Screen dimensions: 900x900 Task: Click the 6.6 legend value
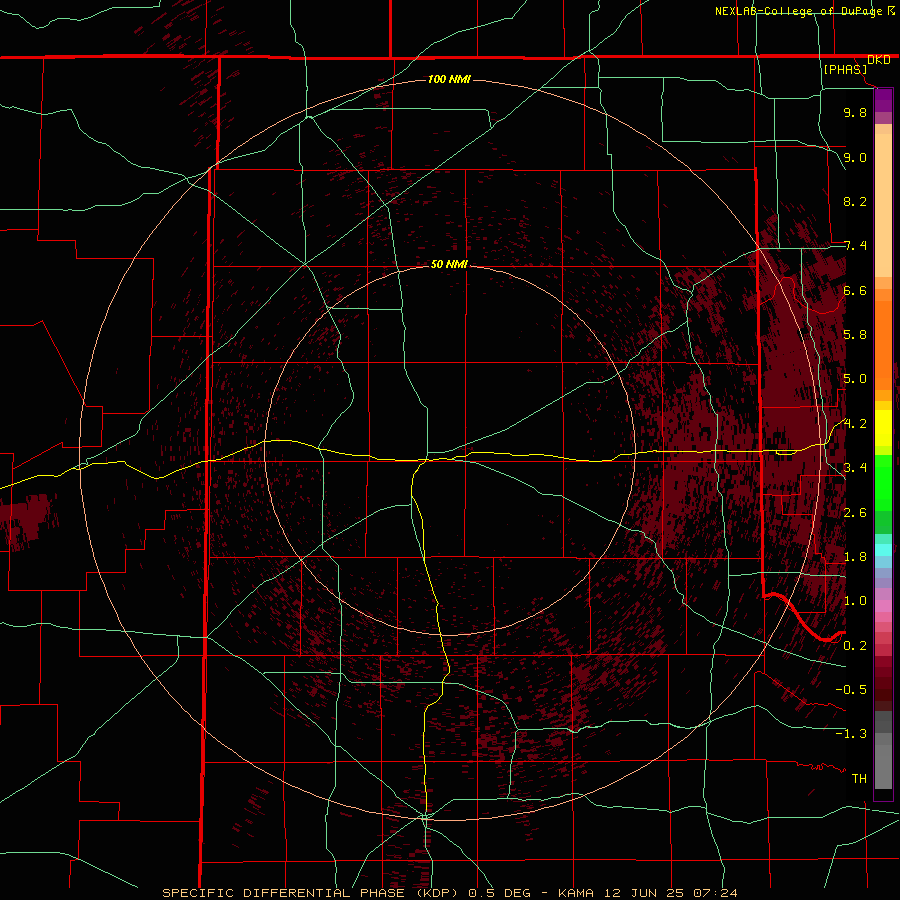tap(855, 290)
